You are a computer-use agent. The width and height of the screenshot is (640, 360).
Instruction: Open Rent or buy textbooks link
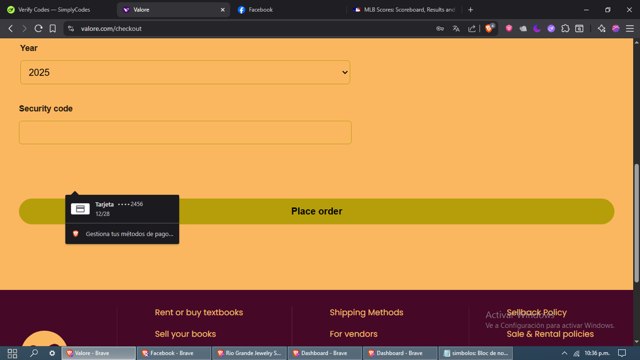pos(199,312)
